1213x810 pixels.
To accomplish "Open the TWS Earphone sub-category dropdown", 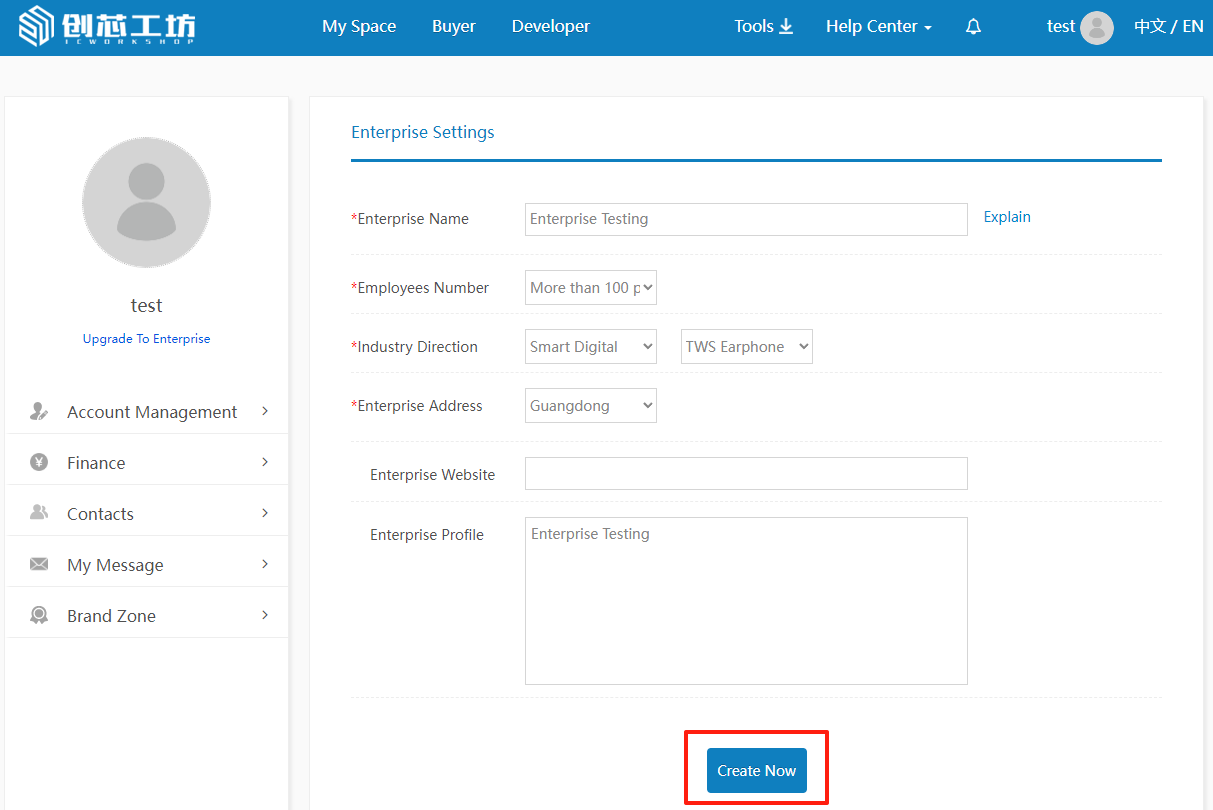I will point(746,347).
